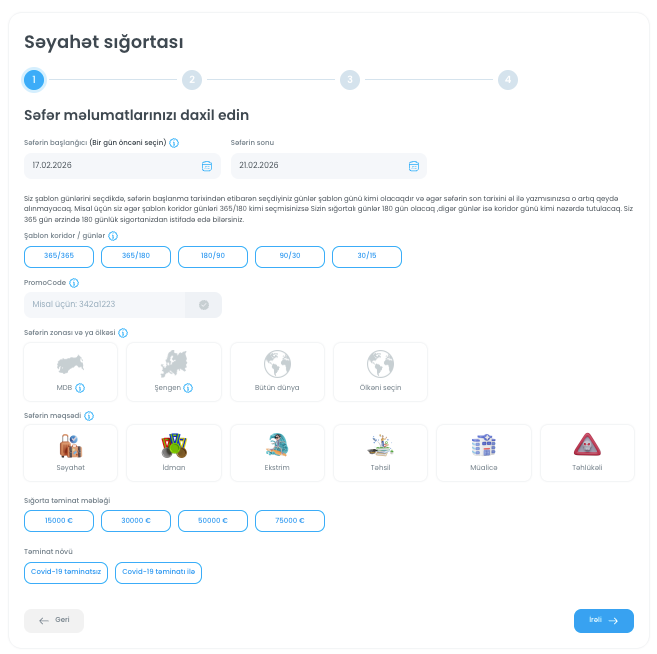Click info icon next to PromoCode label
Viewport: 657px width, 654px height.
(x=74, y=283)
